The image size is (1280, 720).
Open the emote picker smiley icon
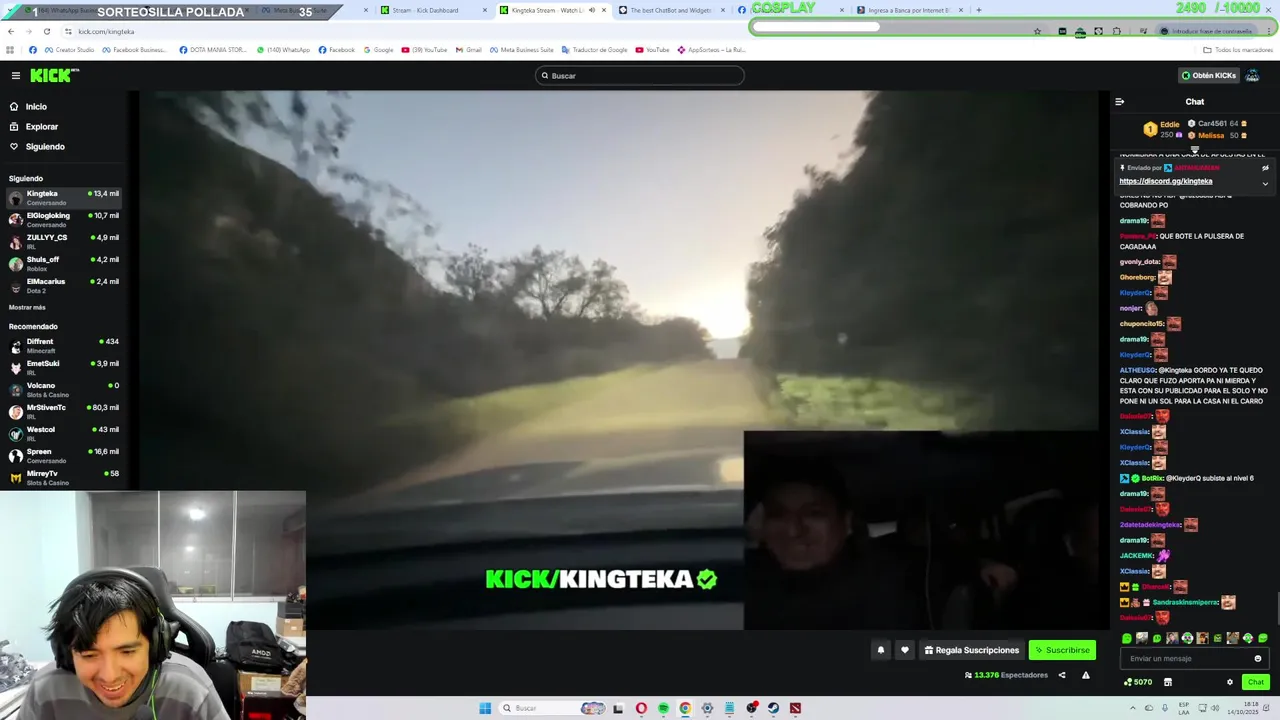[1258, 658]
